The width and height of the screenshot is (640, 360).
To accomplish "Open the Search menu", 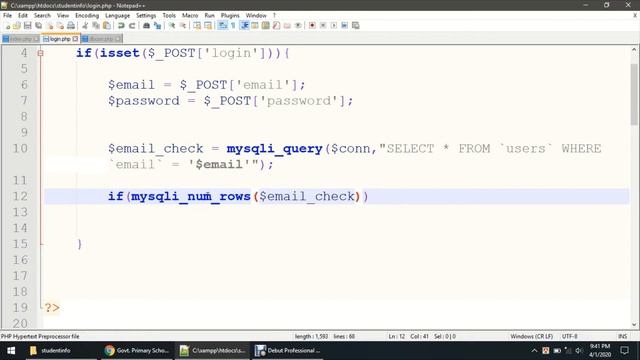I will 42,16.
